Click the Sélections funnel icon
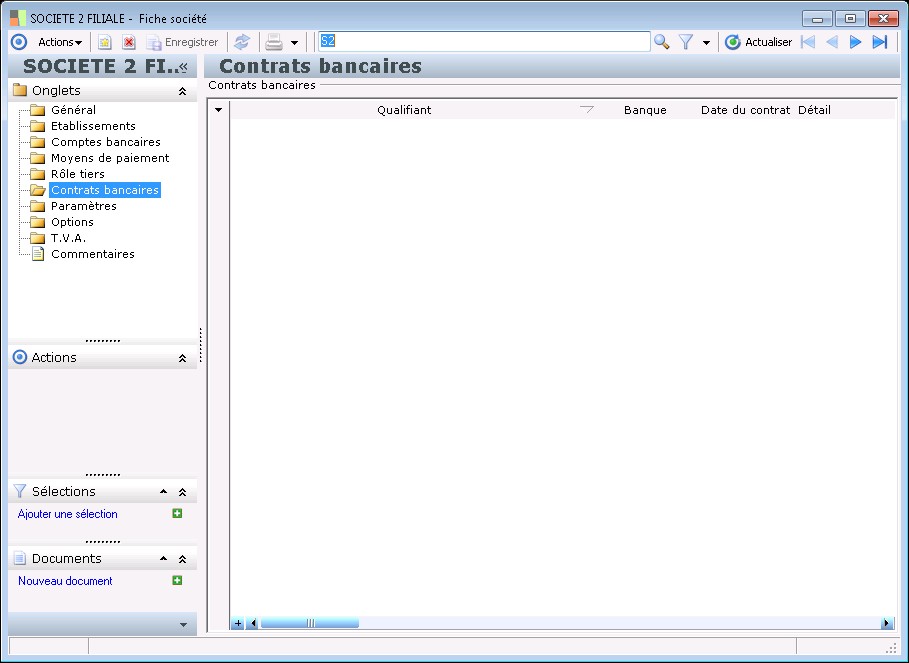The image size is (909, 663). (20, 491)
